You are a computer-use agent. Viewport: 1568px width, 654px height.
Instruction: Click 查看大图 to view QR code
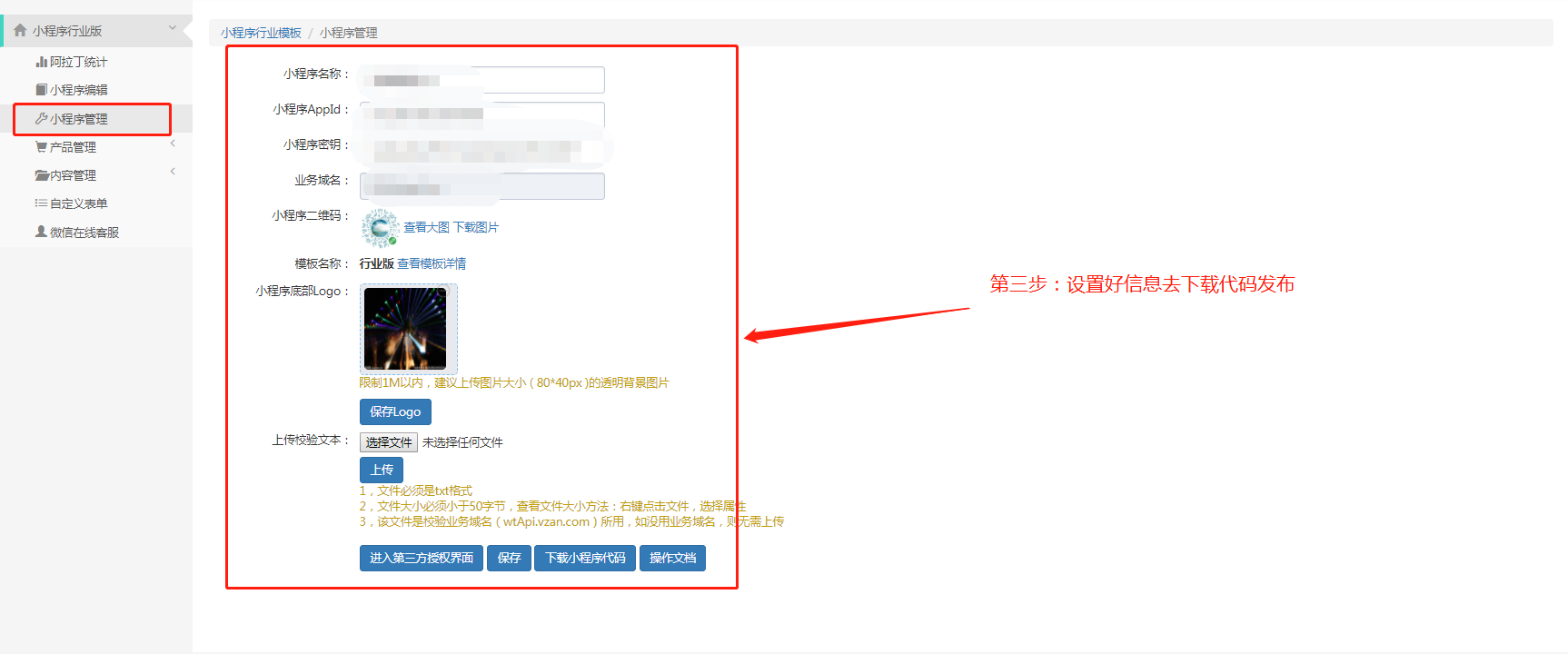pyautogui.click(x=426, y=227)
